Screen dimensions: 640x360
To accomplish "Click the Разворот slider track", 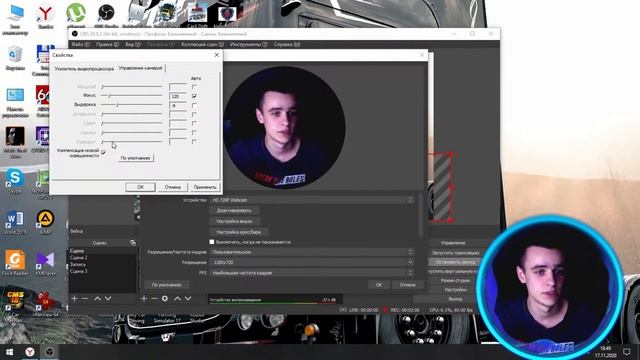I will 132,142.
